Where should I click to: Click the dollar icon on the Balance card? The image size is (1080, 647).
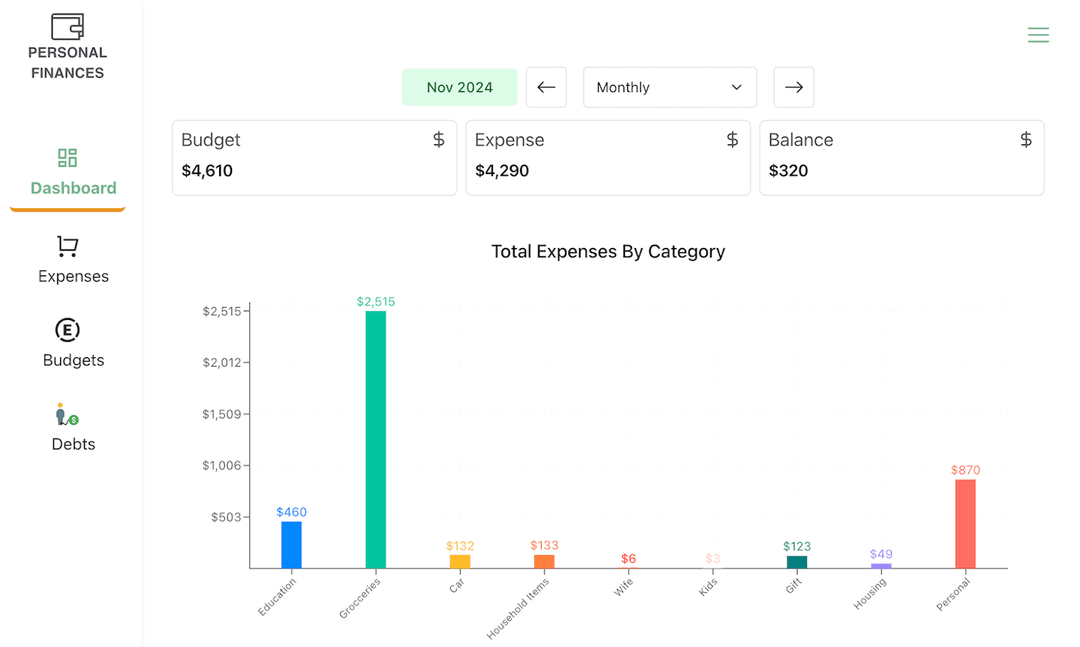click(1025, 140)
